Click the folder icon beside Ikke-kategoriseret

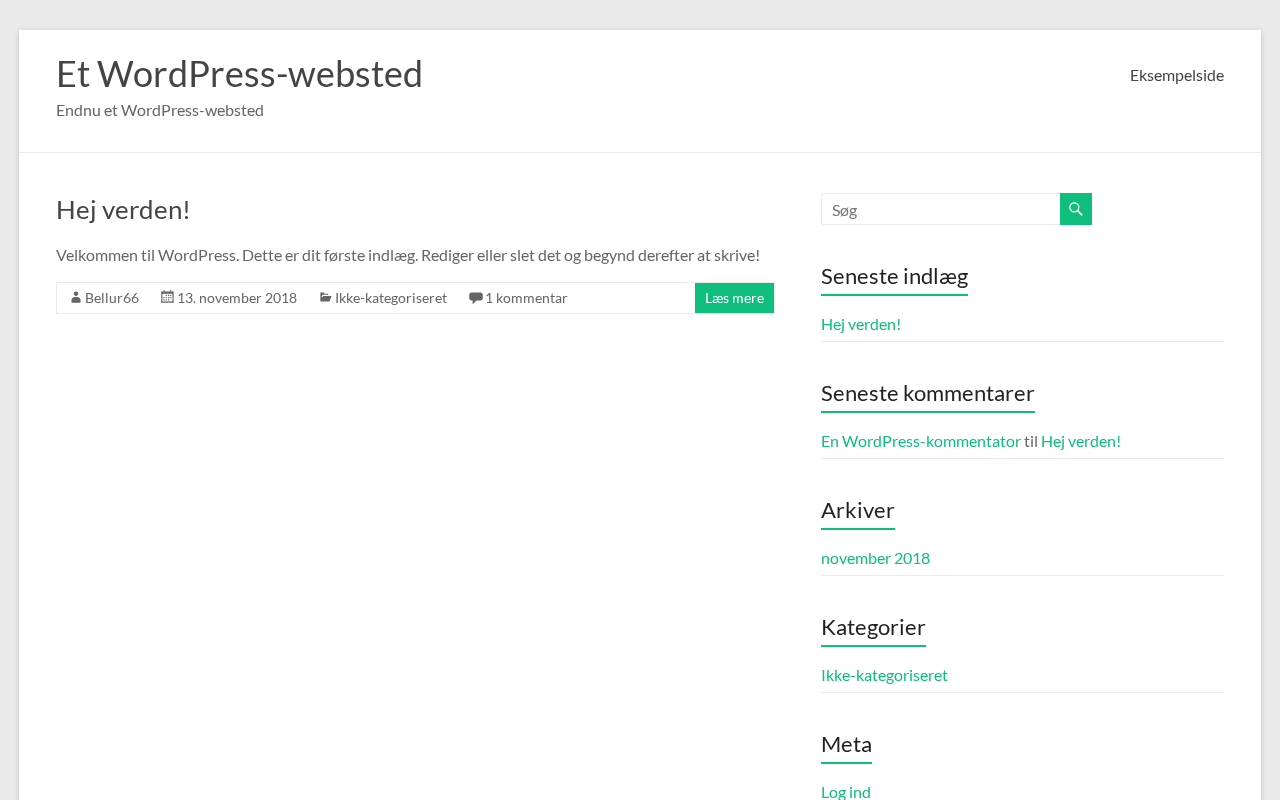325,297
